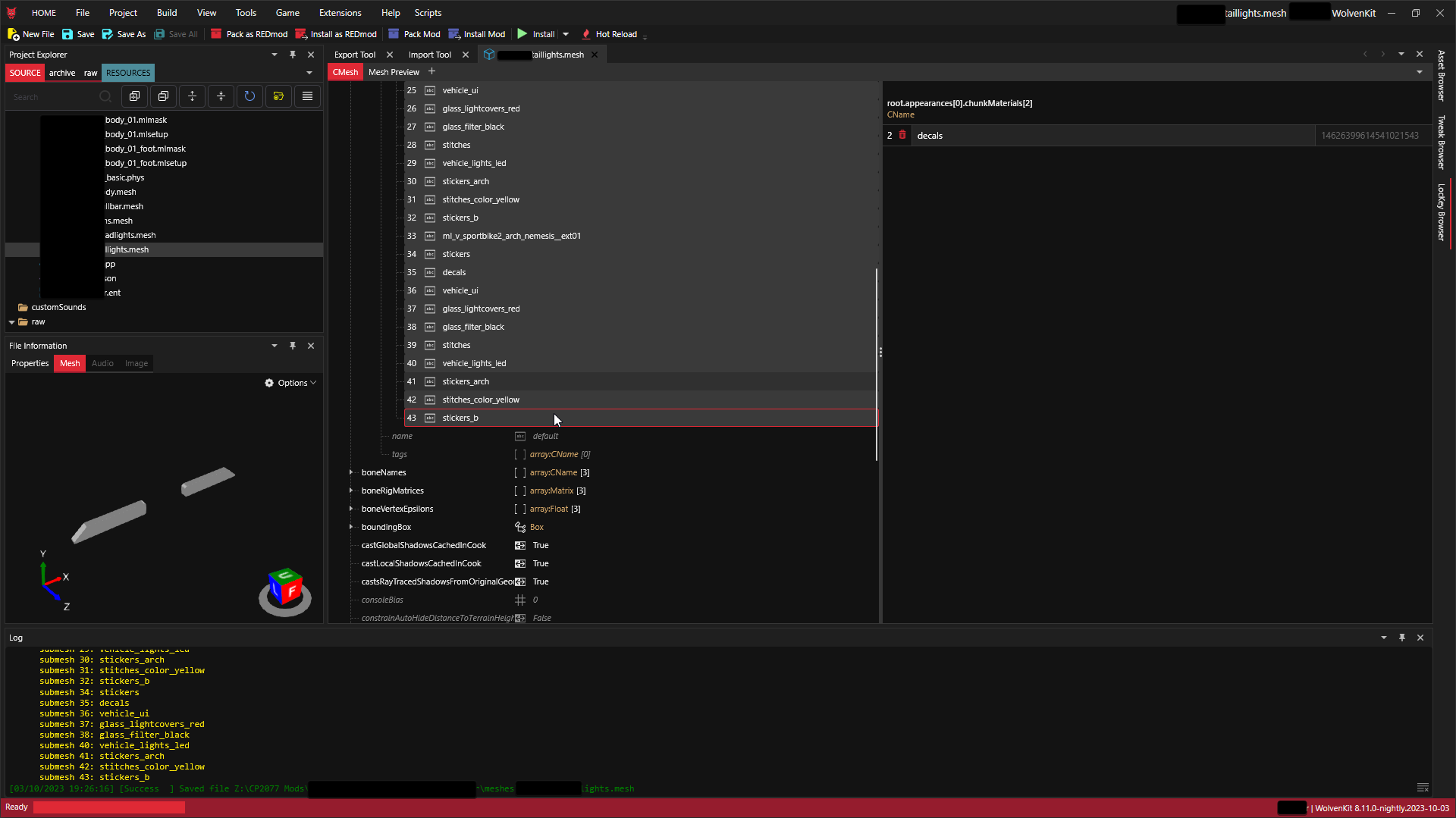The height and width of the screenshot is (818, 1456).
Task: Click the Hot Reload flame icon
Action: pyautogui.click(x=585, y=34)
